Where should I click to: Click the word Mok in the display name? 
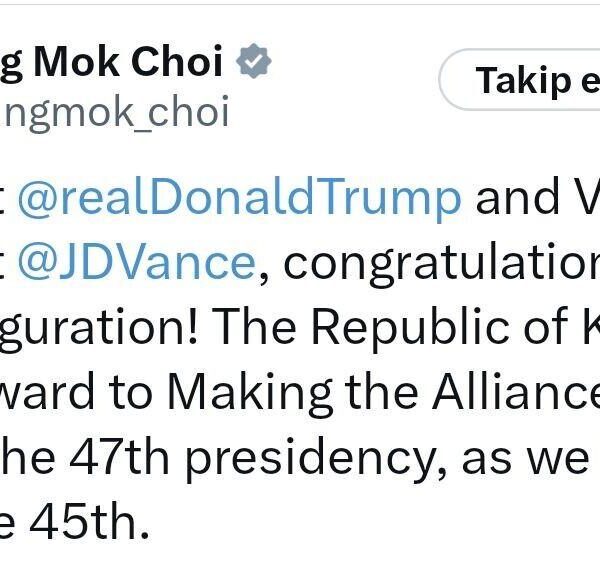pyautogui.click(x=77, y=61)
